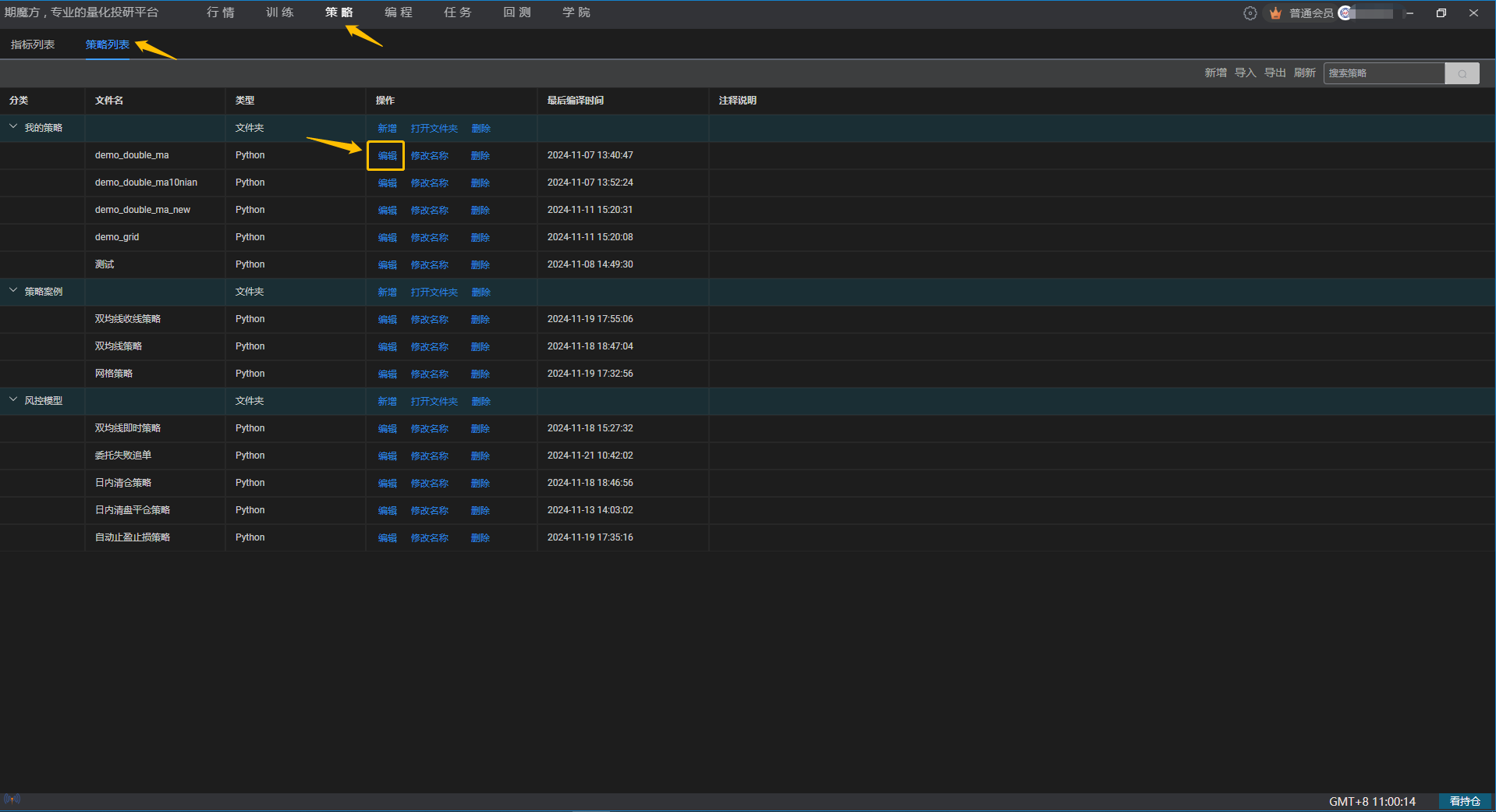Click 打开文件夹 for the 策略案例 folder
This screenshot has height=812, width=1496.
(434, 293)
